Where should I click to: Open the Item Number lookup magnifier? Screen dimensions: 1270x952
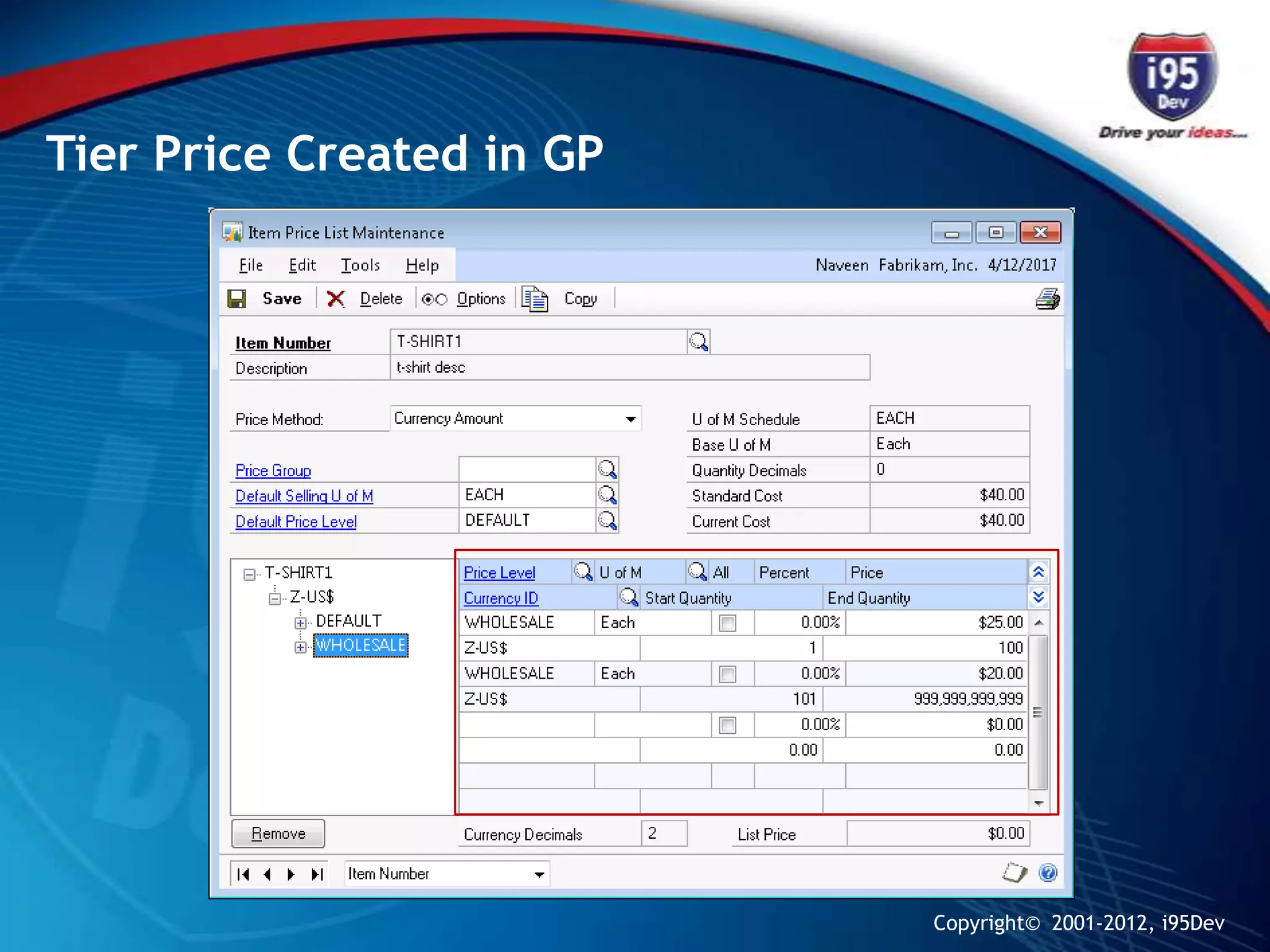click(699, 342)
